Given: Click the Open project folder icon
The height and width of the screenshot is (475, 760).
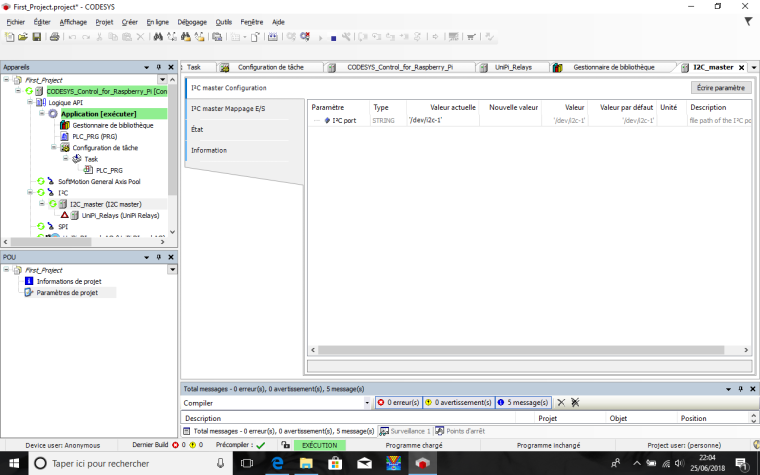Looking at the screenshot, I should (x=23, y=37).
